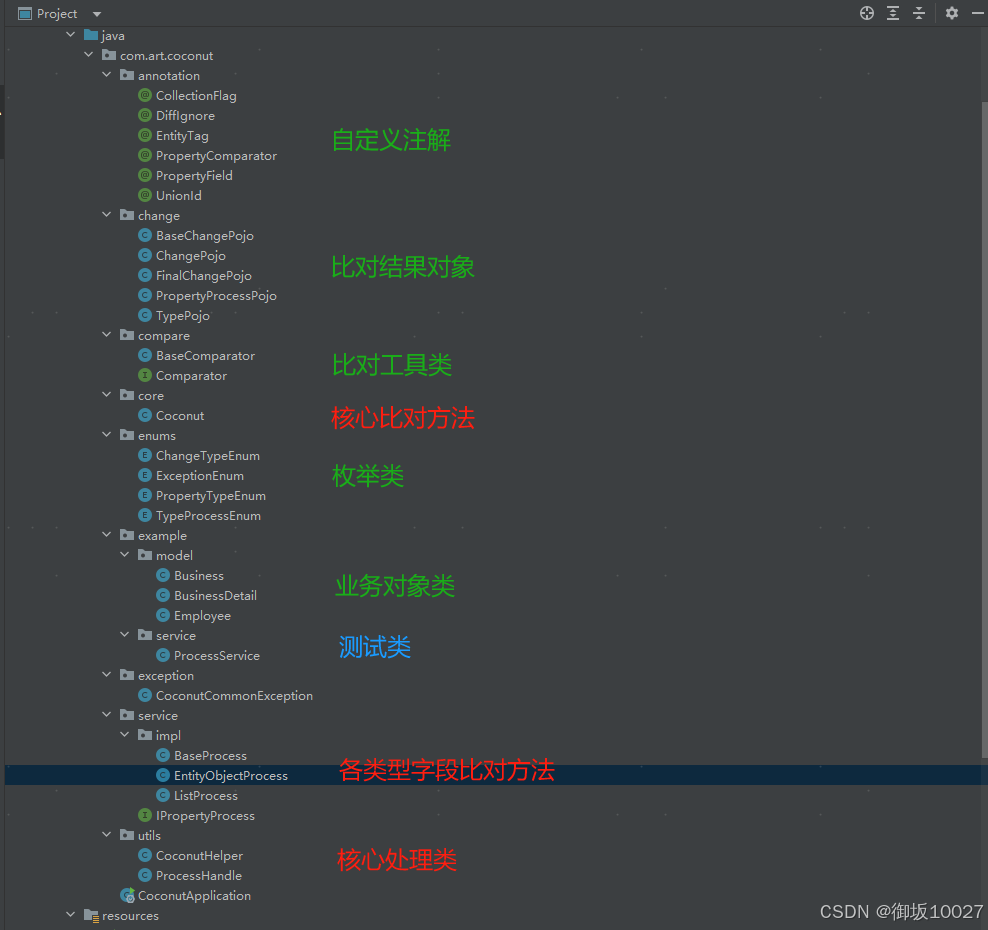Click the Coconut class icon

coord(145,415)
